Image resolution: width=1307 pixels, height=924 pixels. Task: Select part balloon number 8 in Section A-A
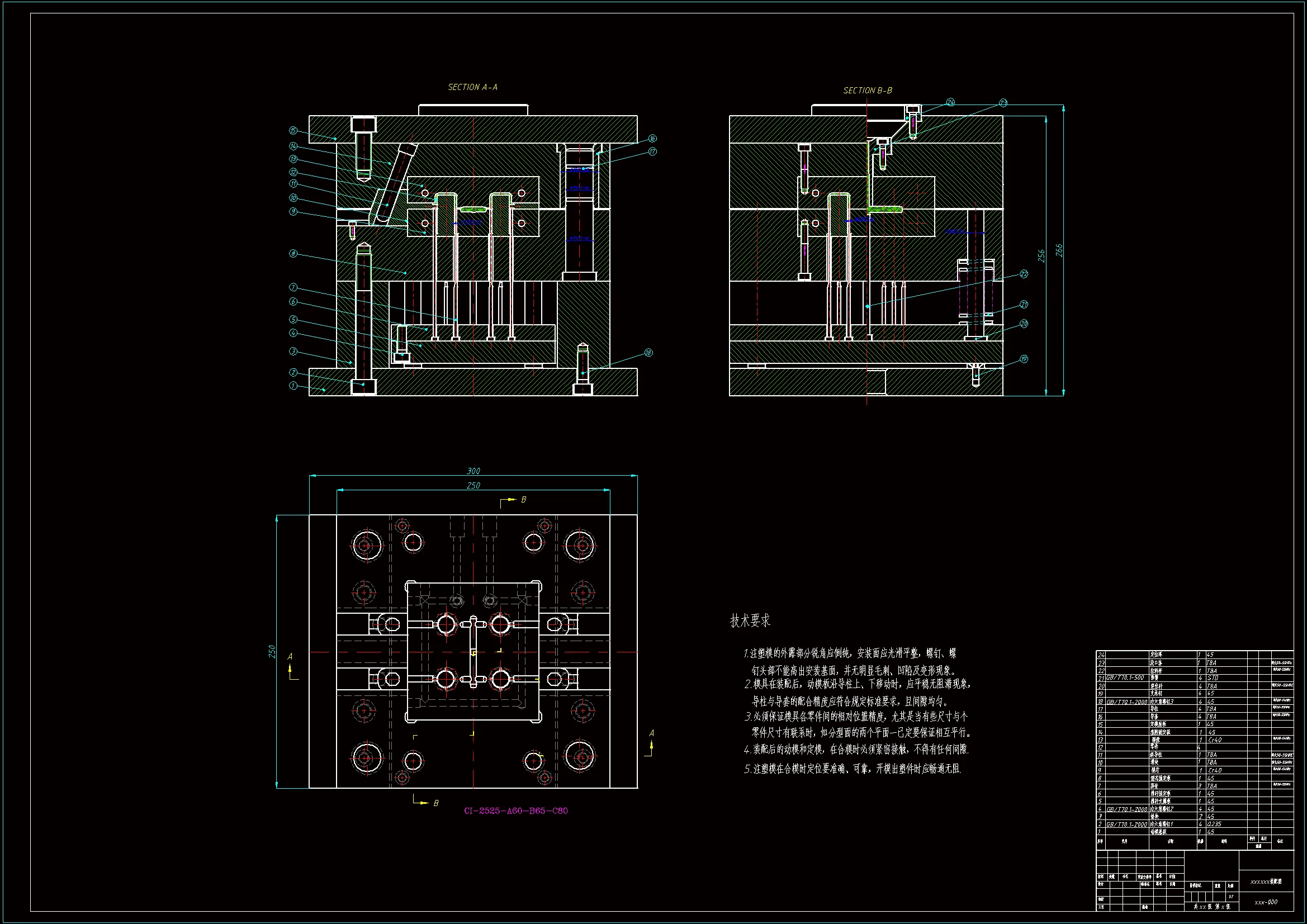[293, 253]
